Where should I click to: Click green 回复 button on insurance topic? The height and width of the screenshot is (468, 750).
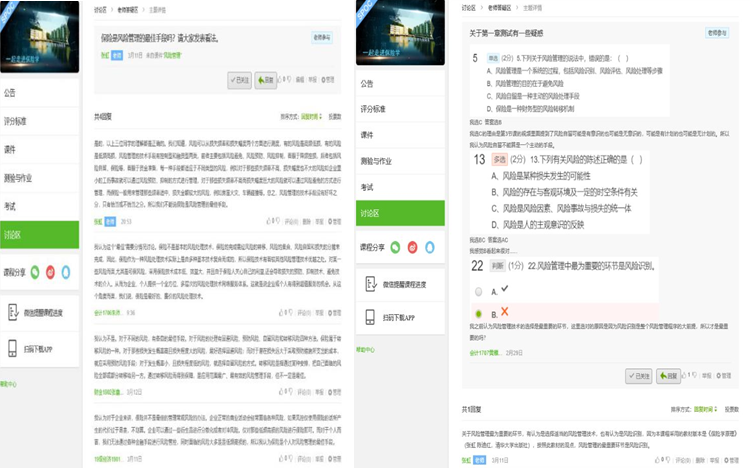265,81
